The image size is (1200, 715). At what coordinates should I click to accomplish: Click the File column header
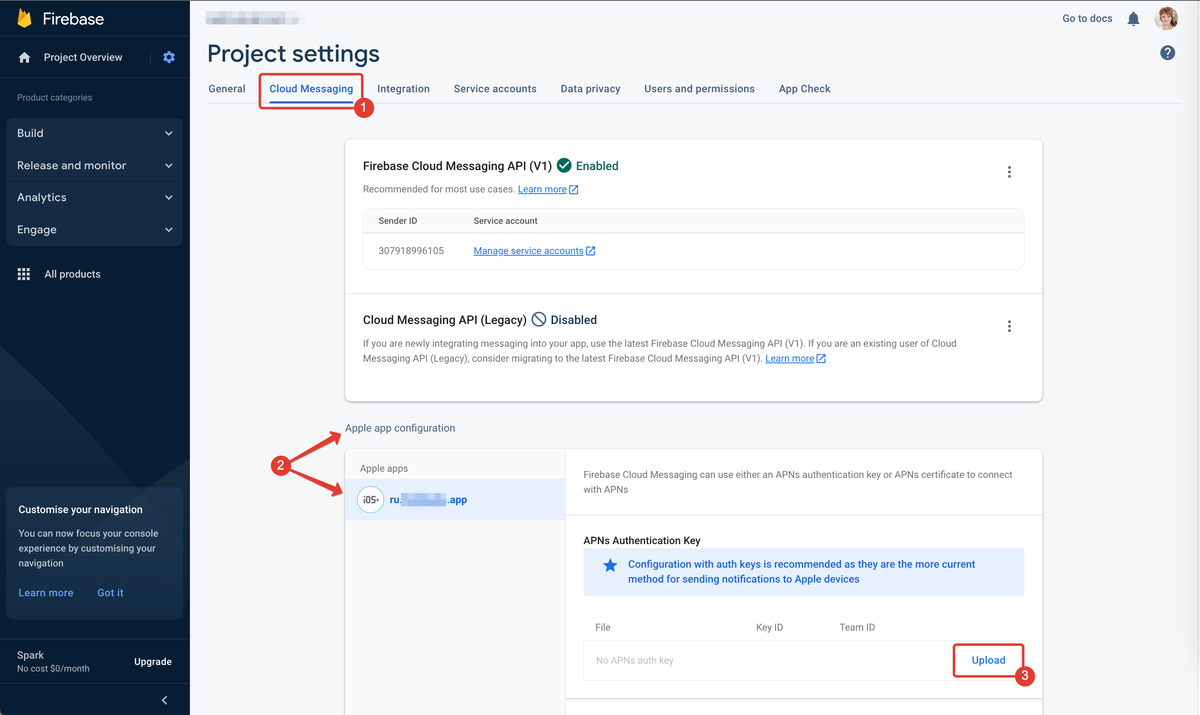pyautogui.click(x=603, y=628)
